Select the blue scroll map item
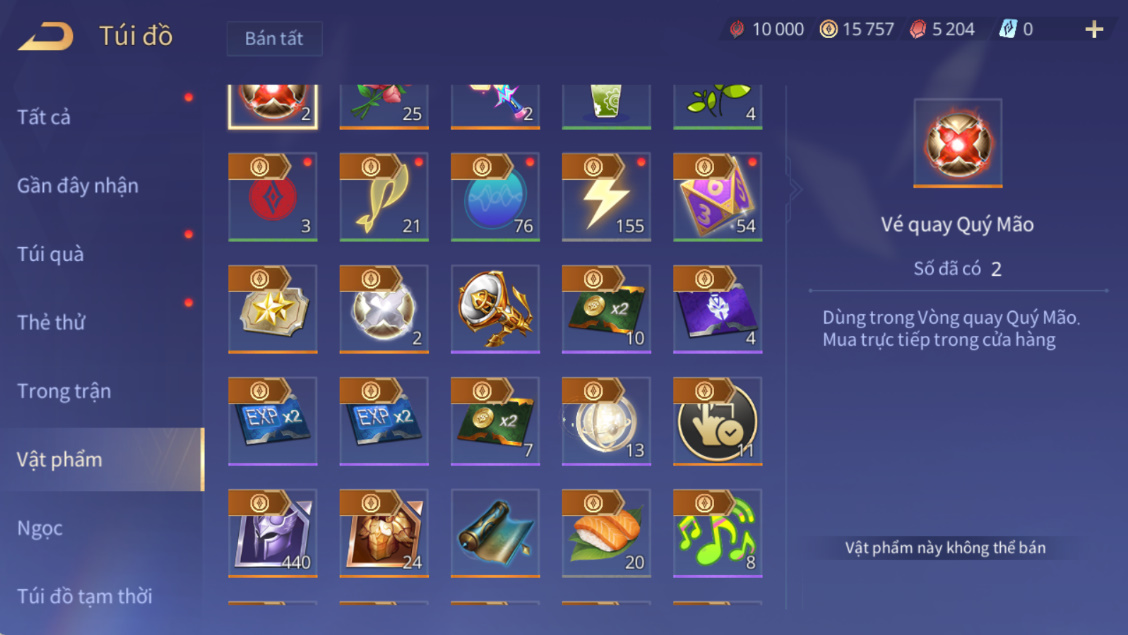The image size is (1128, 635). pyautogui.click(x=495, y=533)
